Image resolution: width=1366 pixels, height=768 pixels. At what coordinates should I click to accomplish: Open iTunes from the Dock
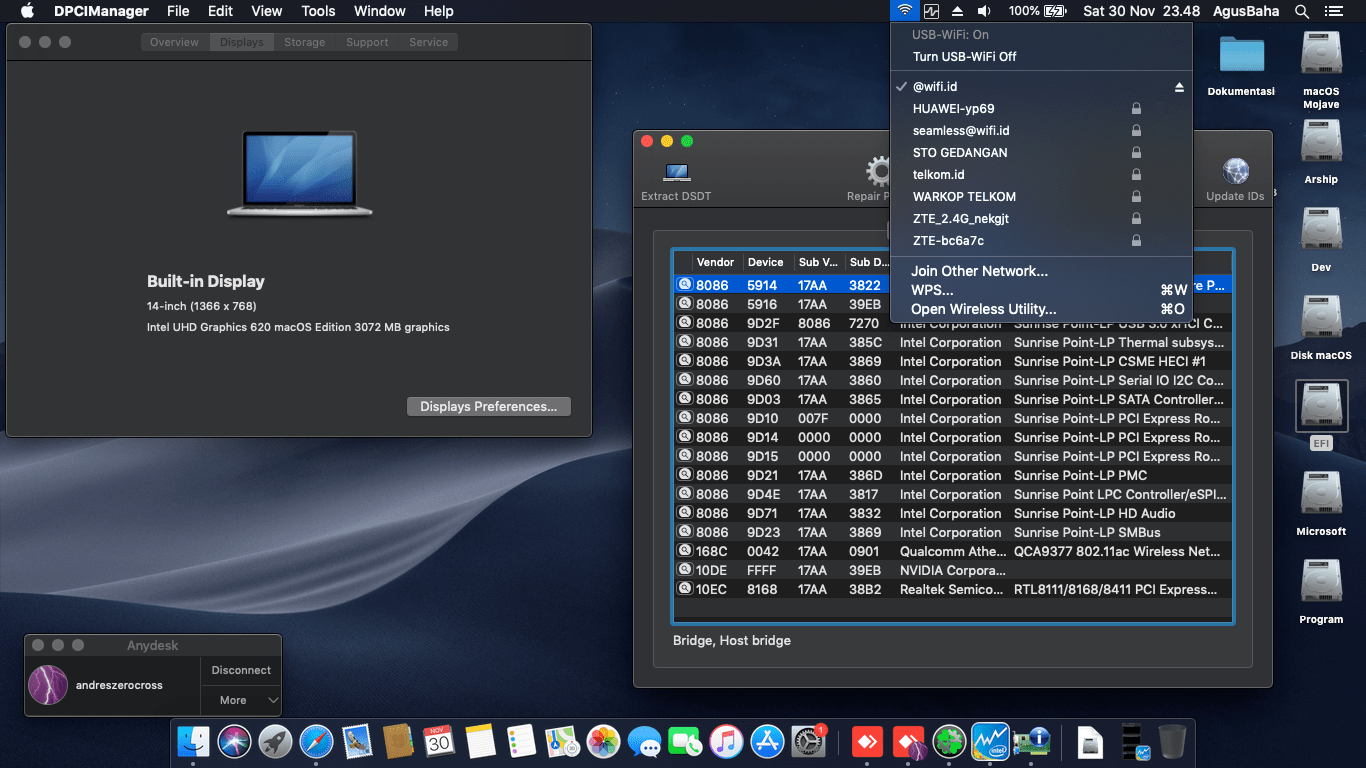(726, 741)
